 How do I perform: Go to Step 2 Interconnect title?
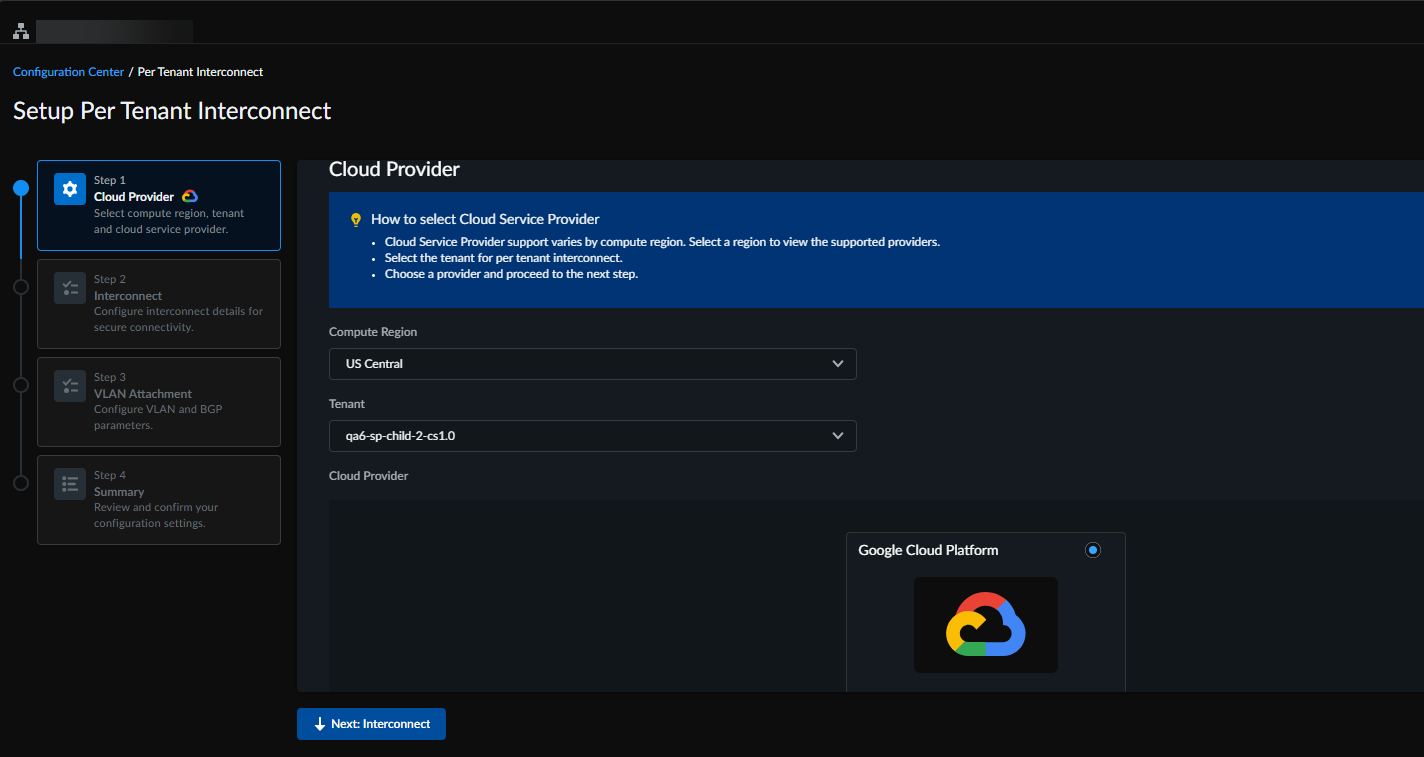(x=128, y=296)
